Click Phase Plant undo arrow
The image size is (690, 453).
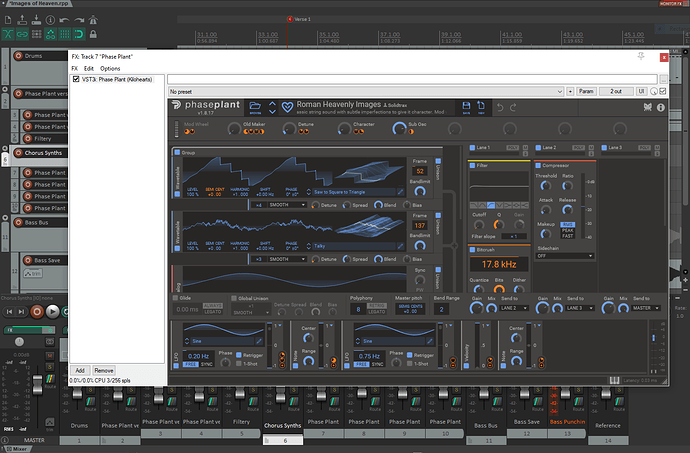tap(500, 107)
